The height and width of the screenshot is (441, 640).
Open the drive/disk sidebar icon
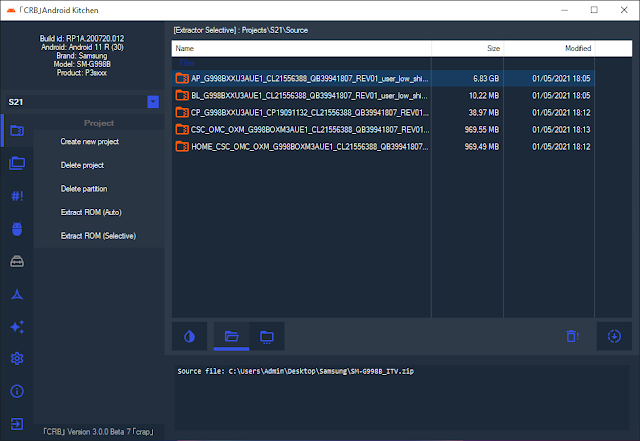tap(17, 261)
